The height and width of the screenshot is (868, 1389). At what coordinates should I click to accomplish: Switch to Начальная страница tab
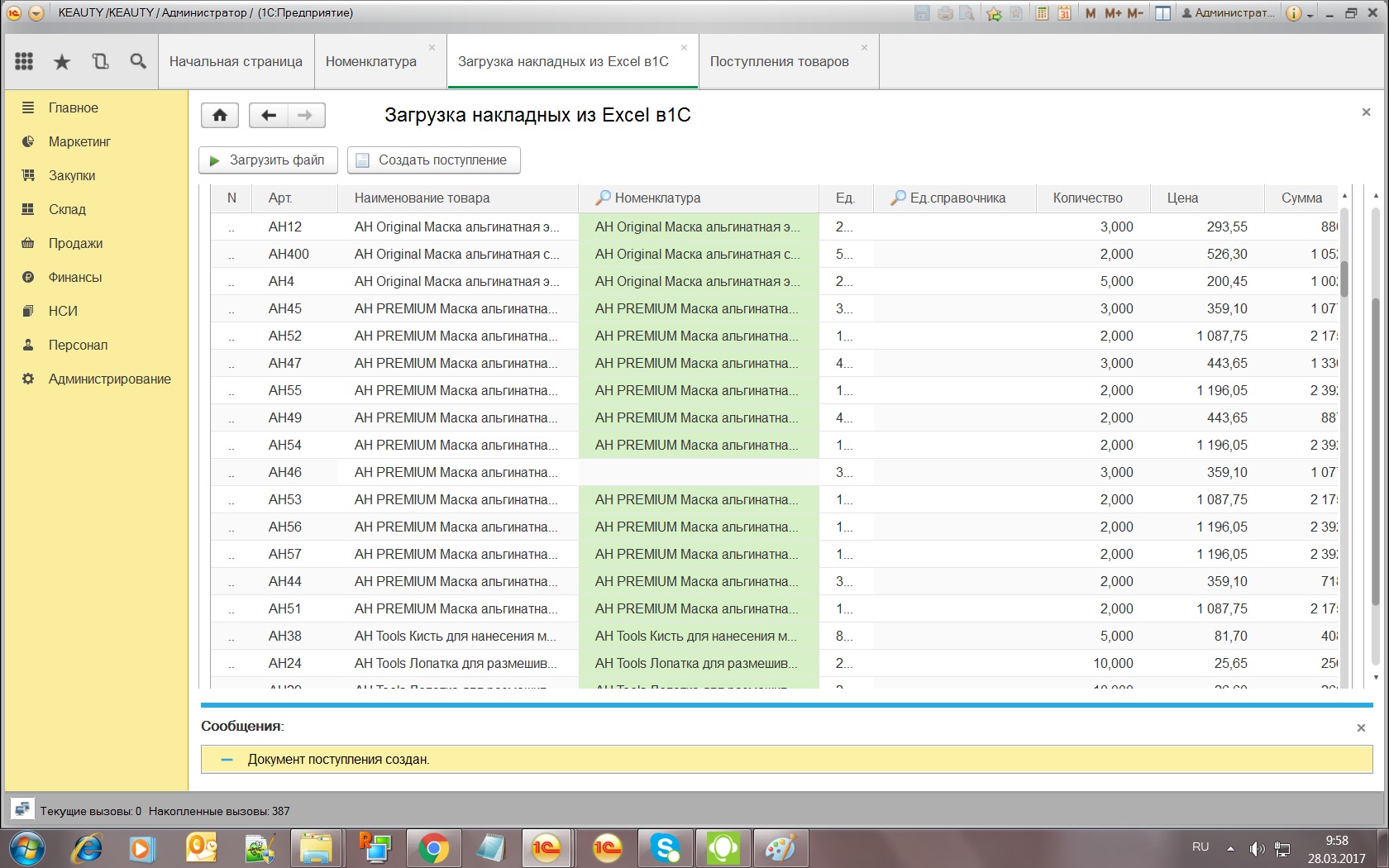(236, 61)
